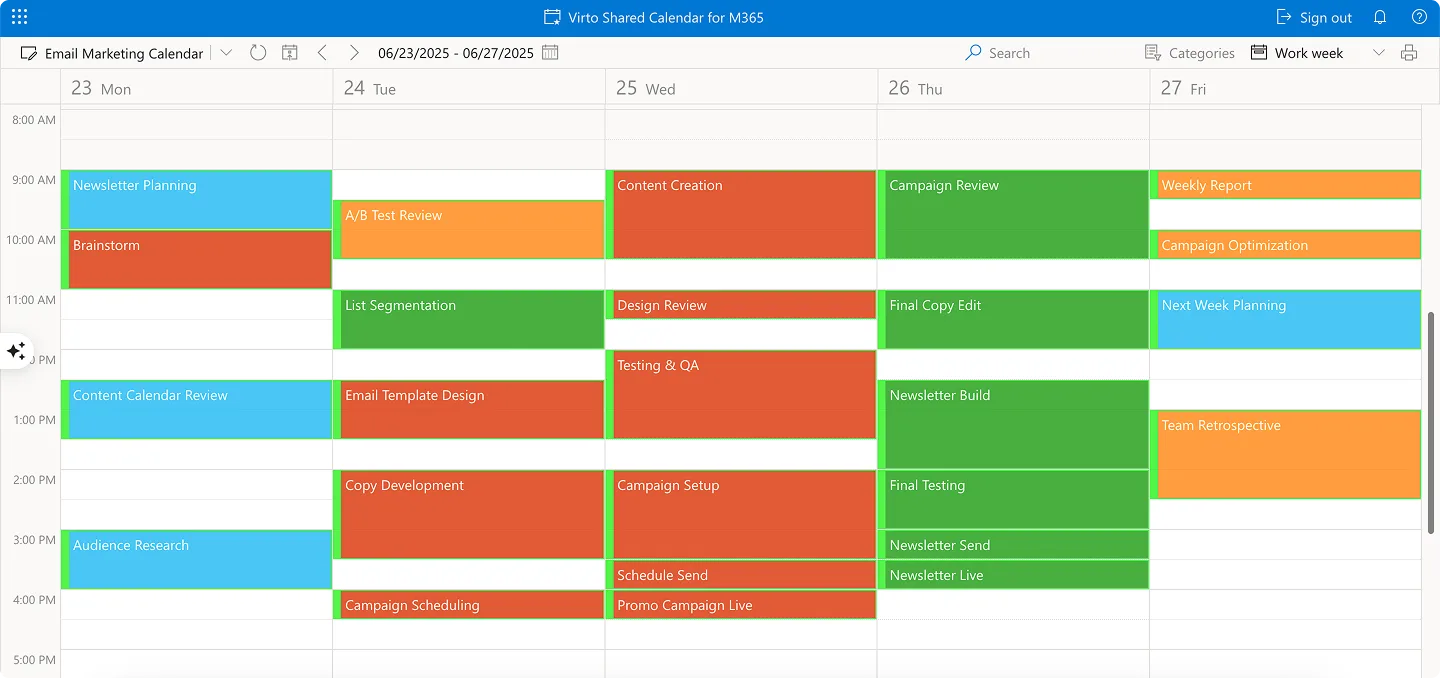The width and height of the screenshot is (1440, 678).
Task: Sign out of the account
Action: tap(1313, 17)
